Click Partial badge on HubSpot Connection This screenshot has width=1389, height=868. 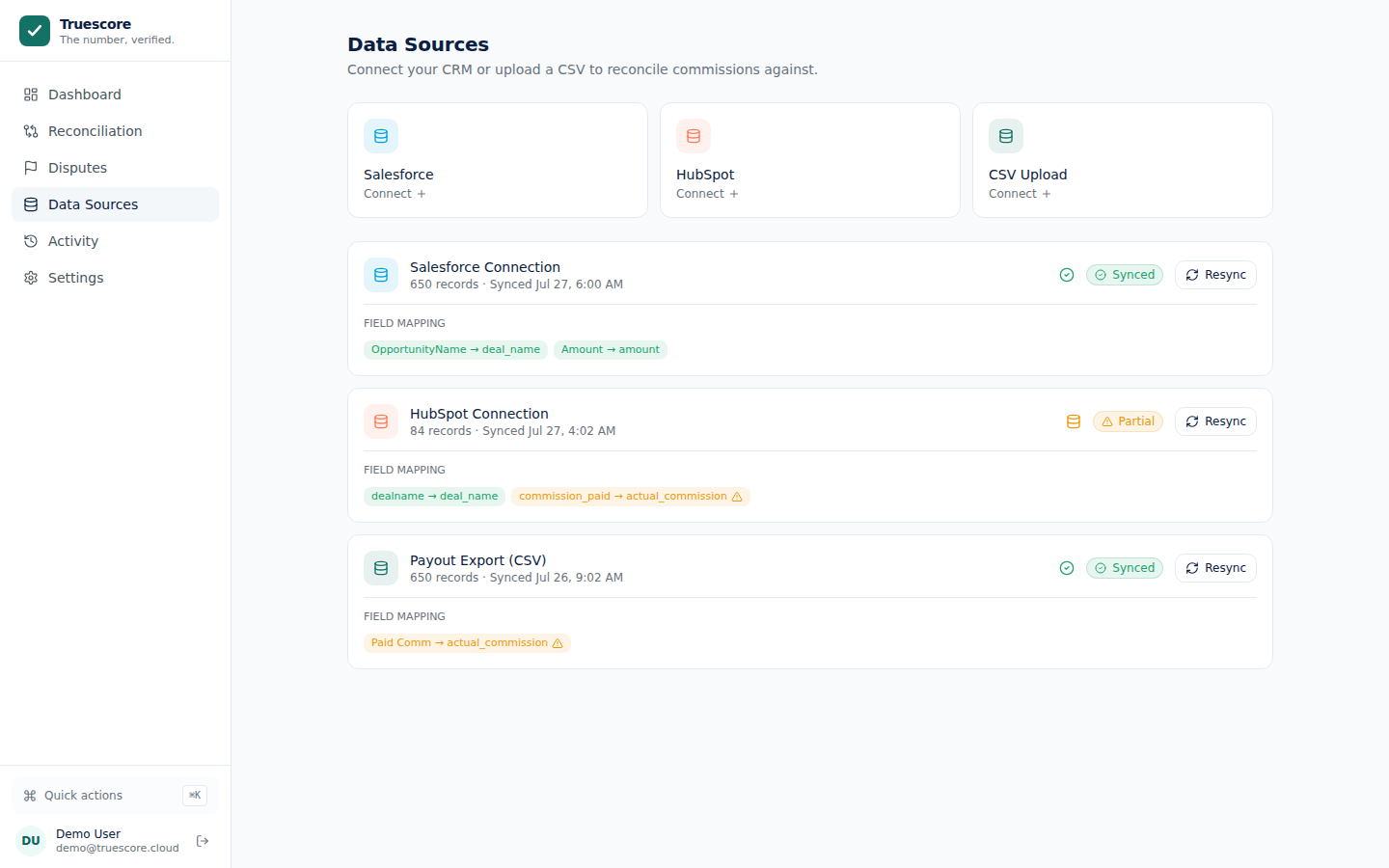1128,421
